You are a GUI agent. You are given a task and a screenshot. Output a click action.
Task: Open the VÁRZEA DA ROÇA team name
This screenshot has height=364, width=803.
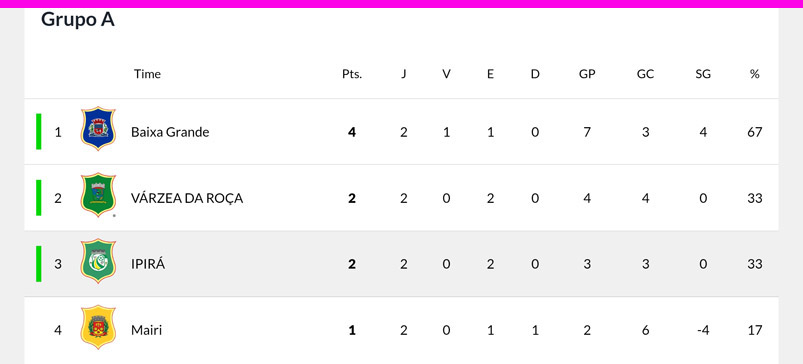click(187, 198)
